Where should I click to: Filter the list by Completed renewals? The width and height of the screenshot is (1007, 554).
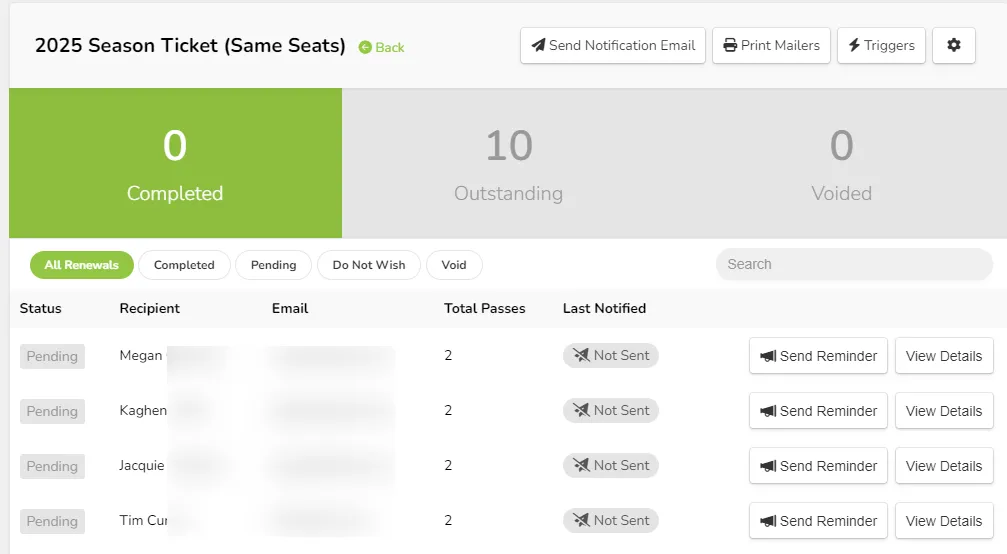click(x=184, y=265)
